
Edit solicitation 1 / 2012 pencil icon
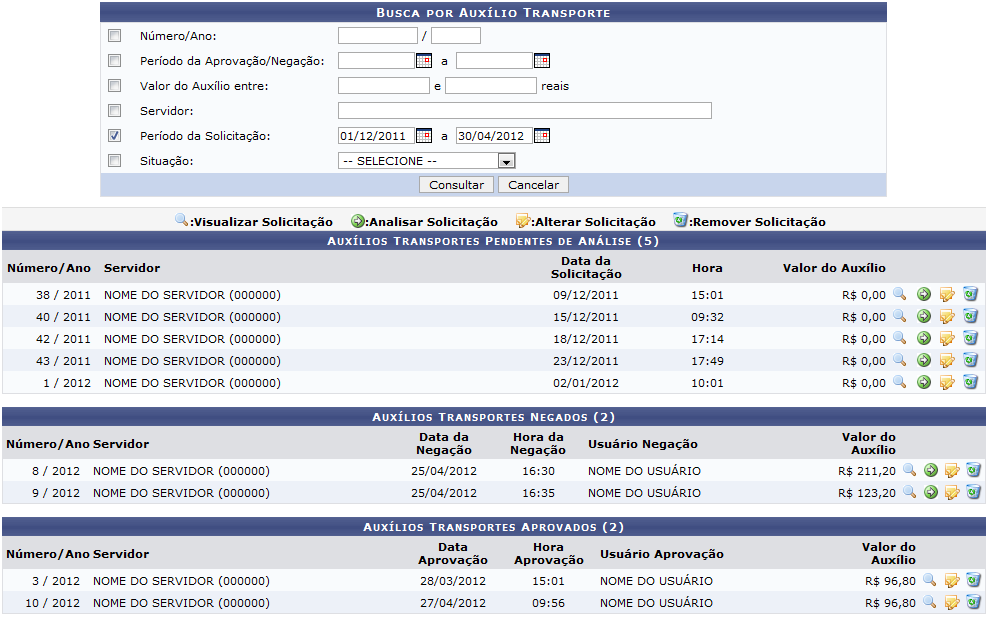pyautogui.click(x=947, y=383)
